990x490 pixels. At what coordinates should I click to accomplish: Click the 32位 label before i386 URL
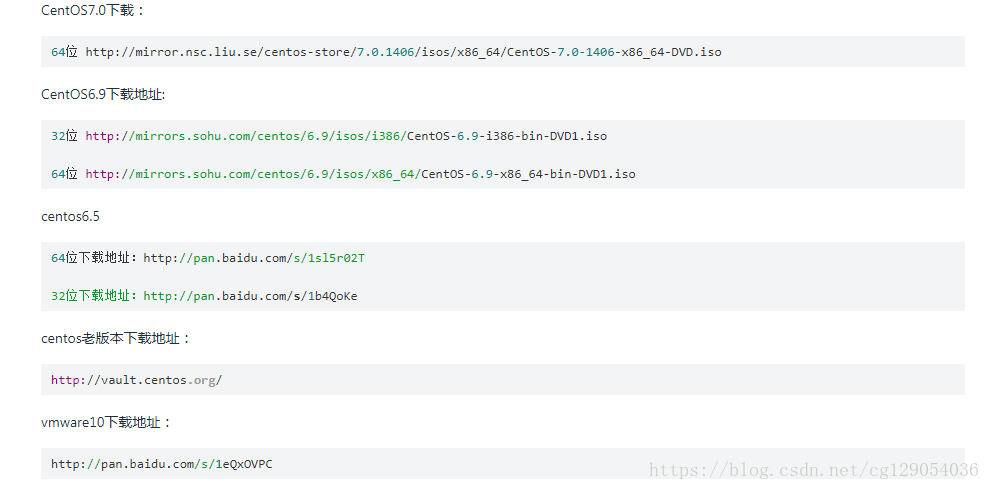click(64, 136)
